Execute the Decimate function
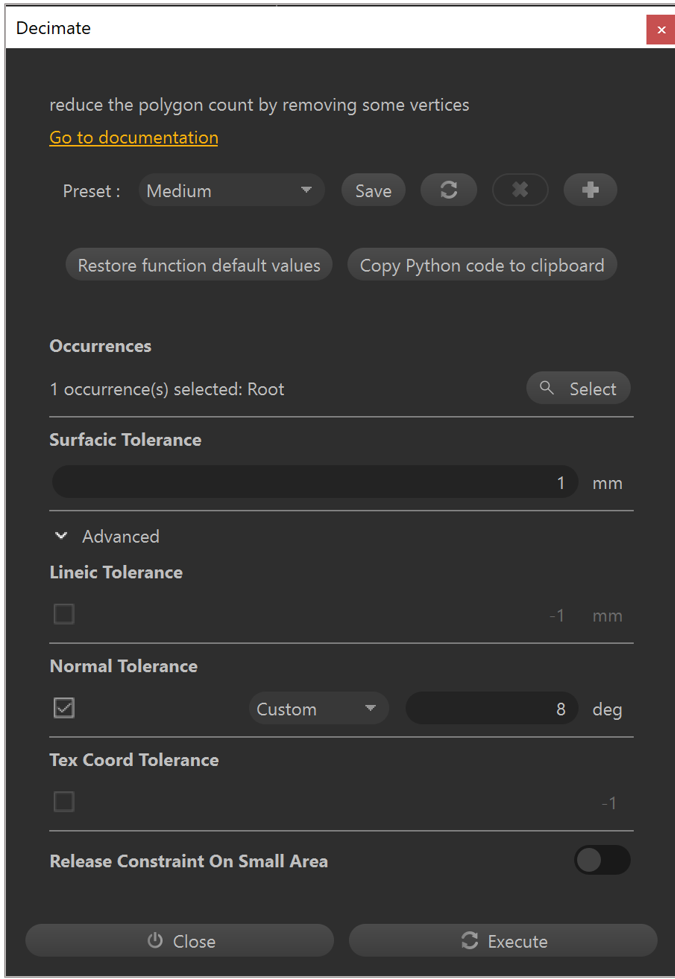675x979 pixels. [503, 941]
